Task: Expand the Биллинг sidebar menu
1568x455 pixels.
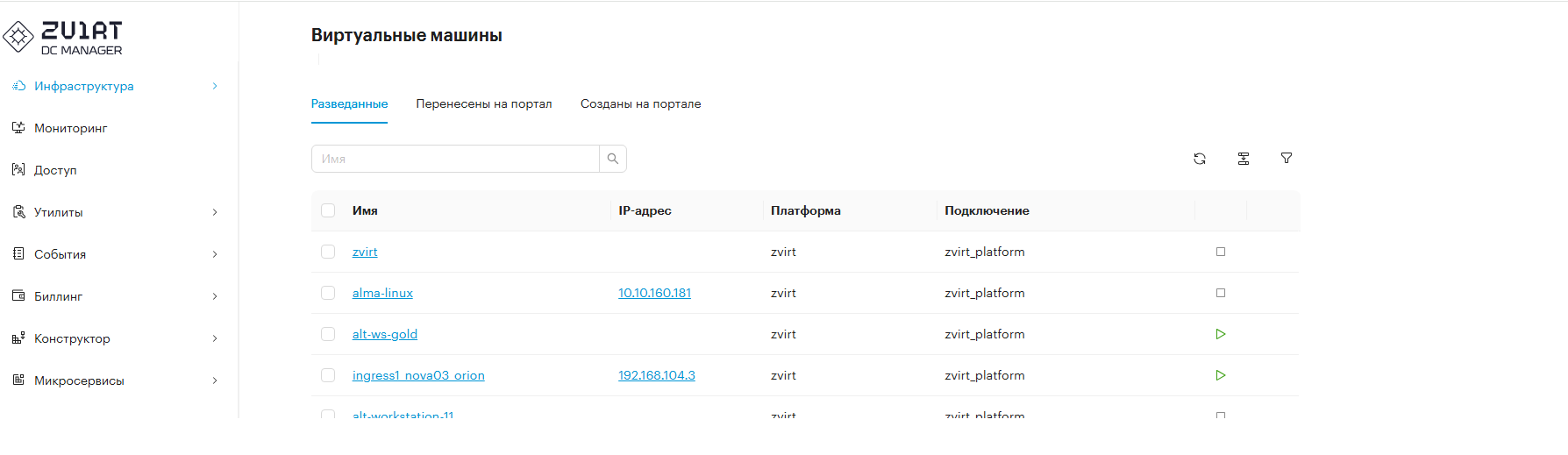Action: click(x=59, y=296)
